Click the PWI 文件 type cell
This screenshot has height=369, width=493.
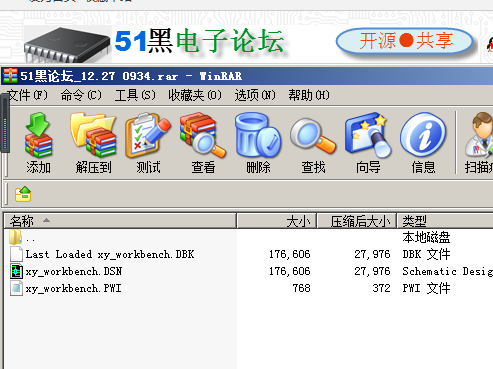[426, 288]
